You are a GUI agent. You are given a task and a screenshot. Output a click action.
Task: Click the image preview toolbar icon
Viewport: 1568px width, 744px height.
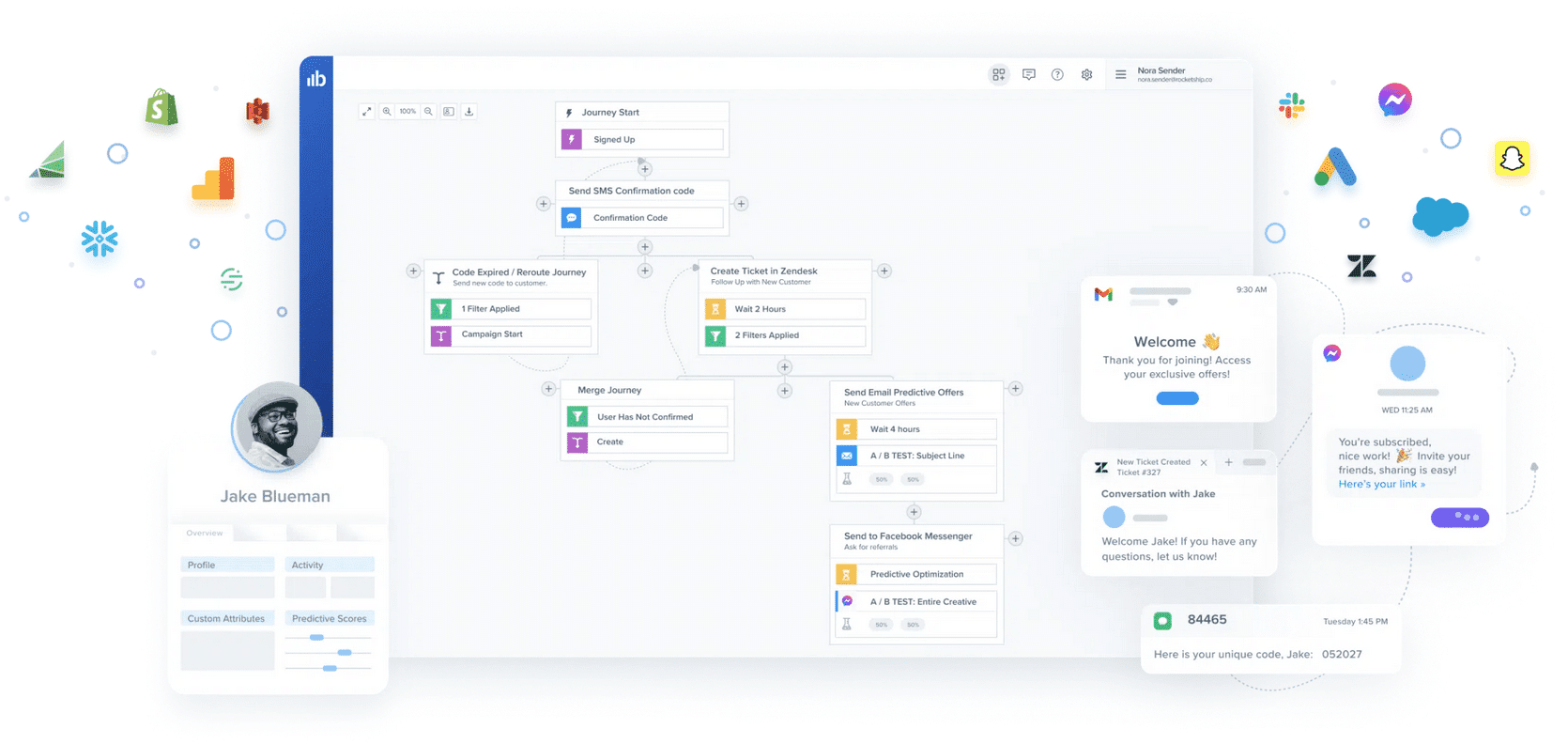coord(449,111)
